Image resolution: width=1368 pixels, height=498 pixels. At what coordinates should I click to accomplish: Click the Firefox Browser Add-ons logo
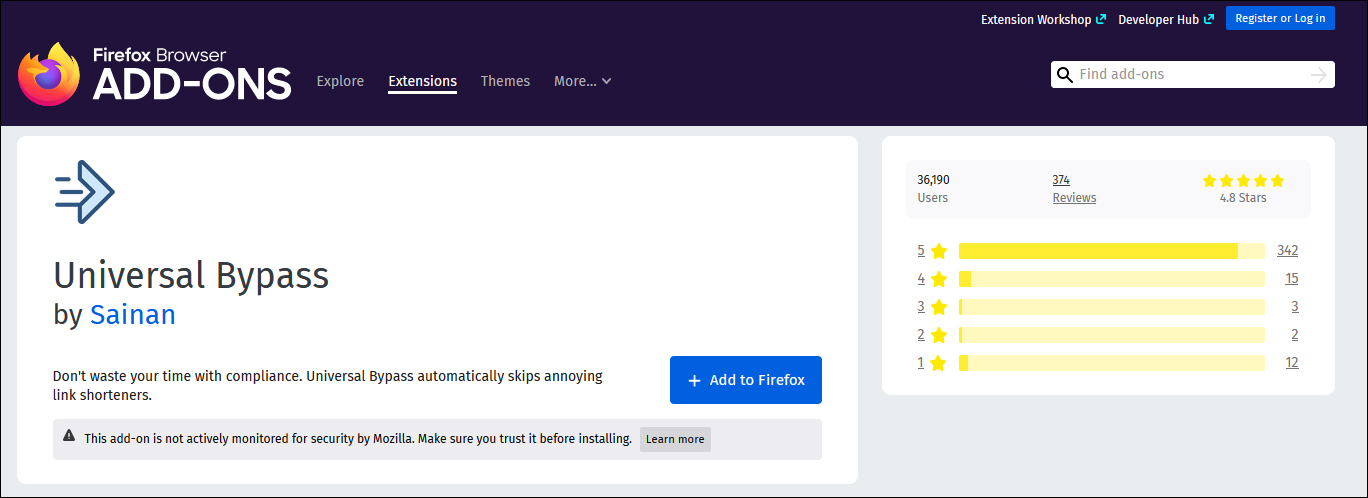click(x=155, y=74)
